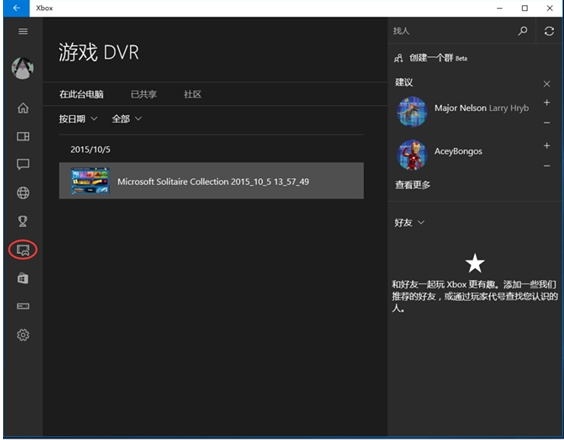
Task: Open the Microsoft Solitaire Collection clip
Action: 211,181
